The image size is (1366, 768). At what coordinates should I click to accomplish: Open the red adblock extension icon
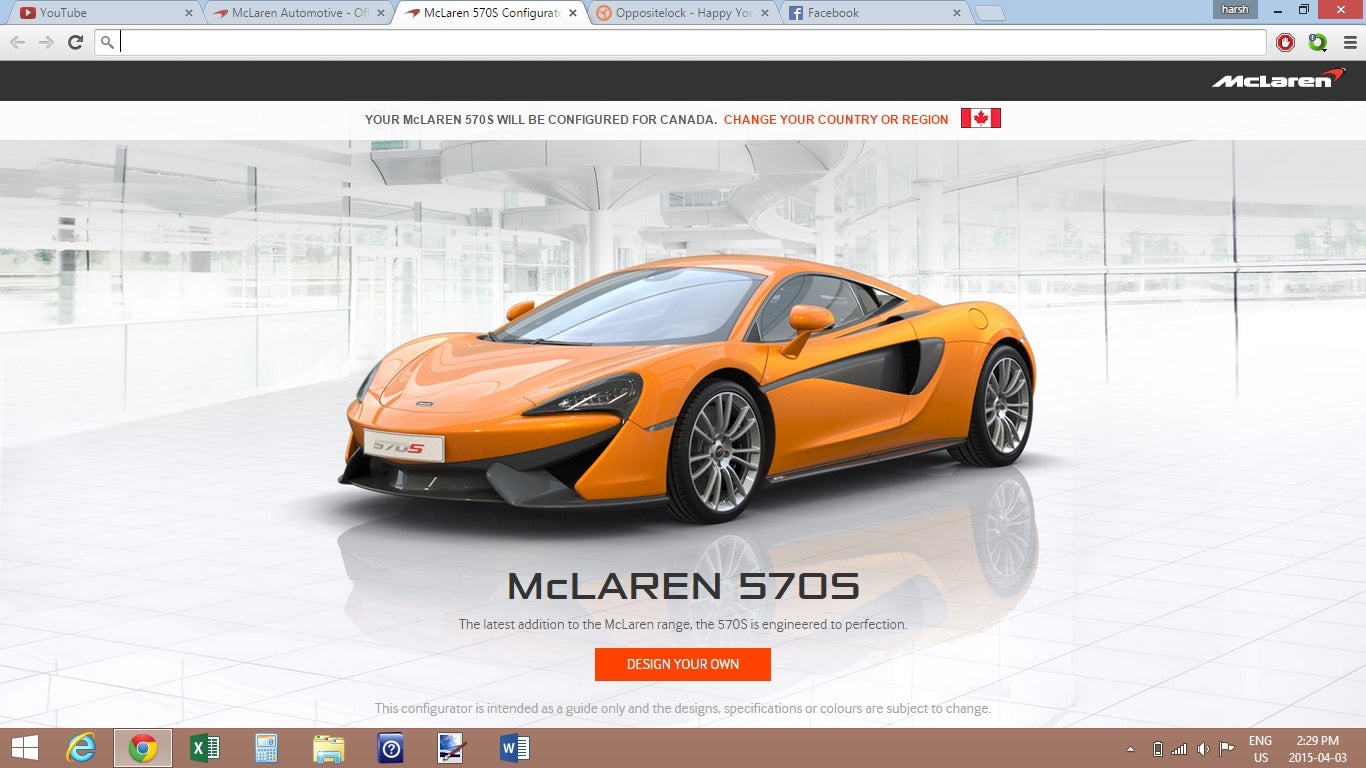[1286, 42]
